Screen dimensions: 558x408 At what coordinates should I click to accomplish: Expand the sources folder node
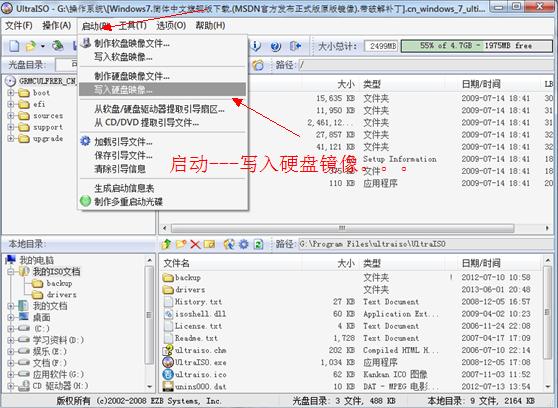click(x=11, y=116)
